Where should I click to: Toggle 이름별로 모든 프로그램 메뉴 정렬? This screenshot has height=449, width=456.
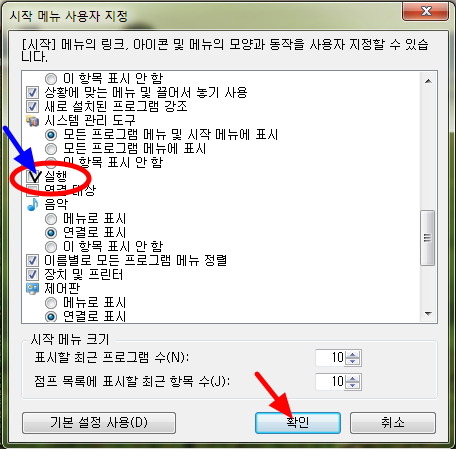pos(32,261)
